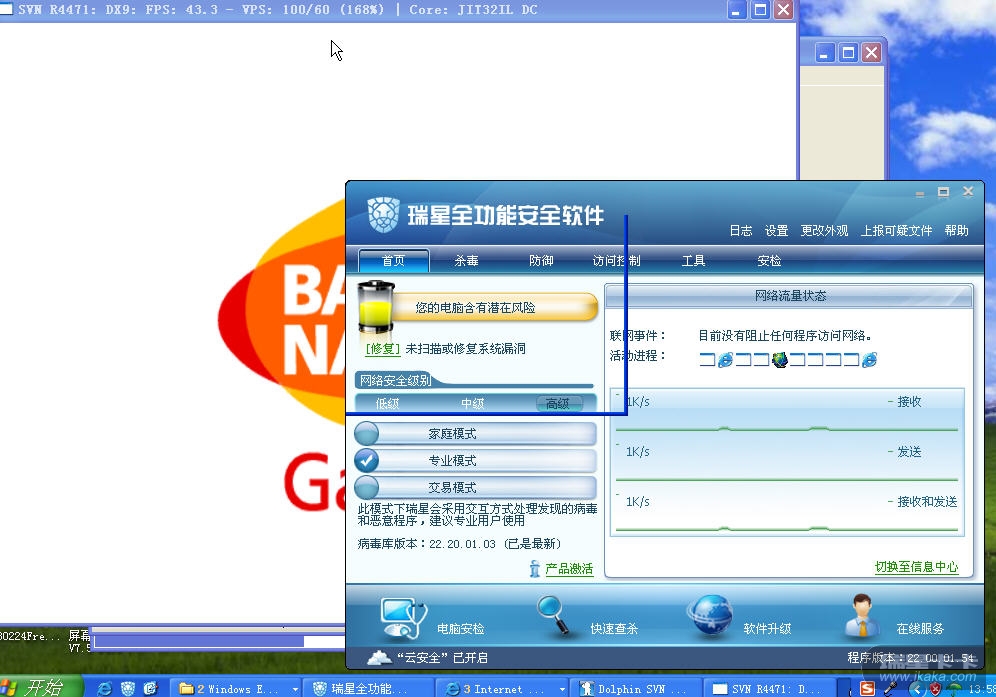Minimize the small background window
Image resolution: width=996 pixels, height=697 pixels.
point(824,53)
